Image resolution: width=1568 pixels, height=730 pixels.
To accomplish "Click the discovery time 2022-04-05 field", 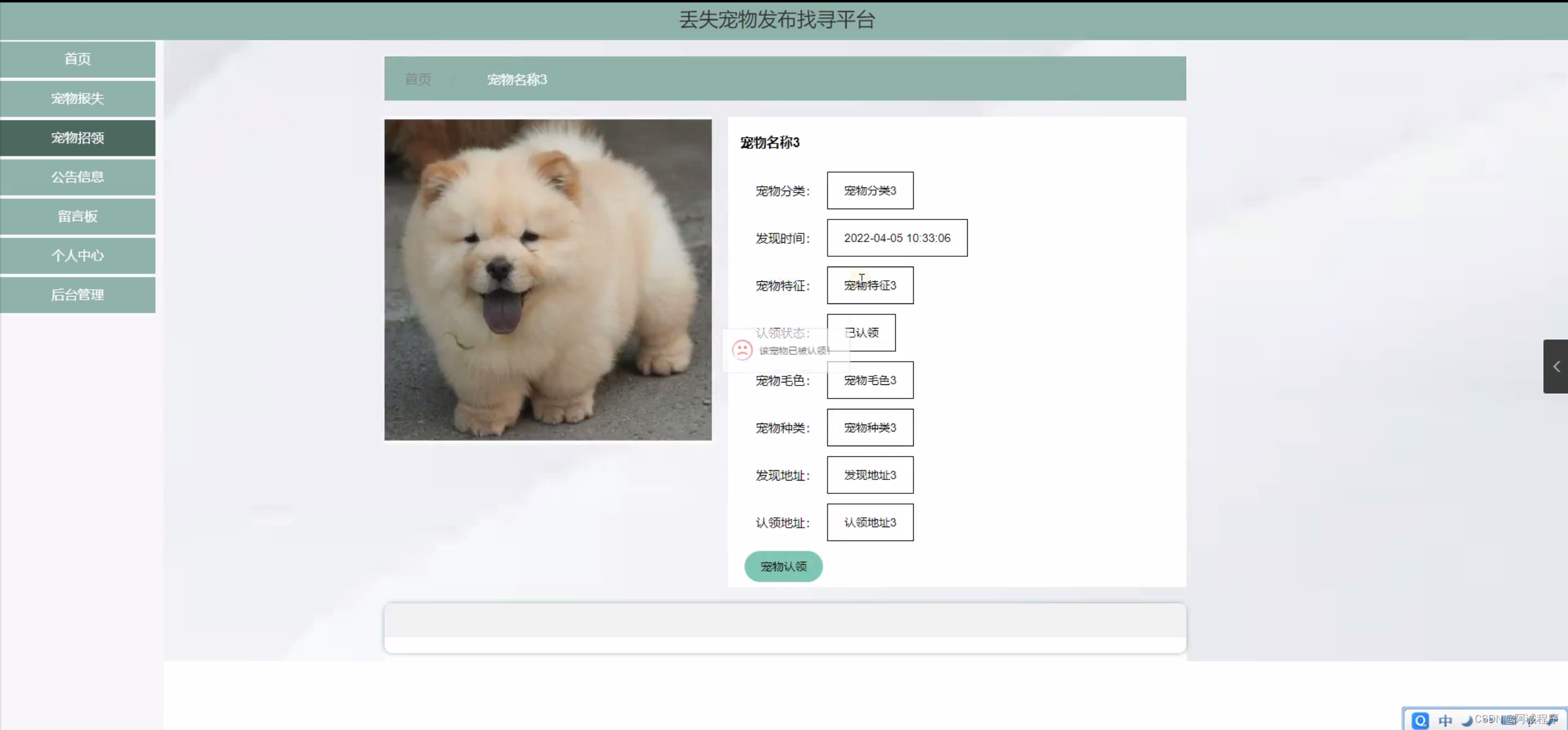I will (896, 238).
